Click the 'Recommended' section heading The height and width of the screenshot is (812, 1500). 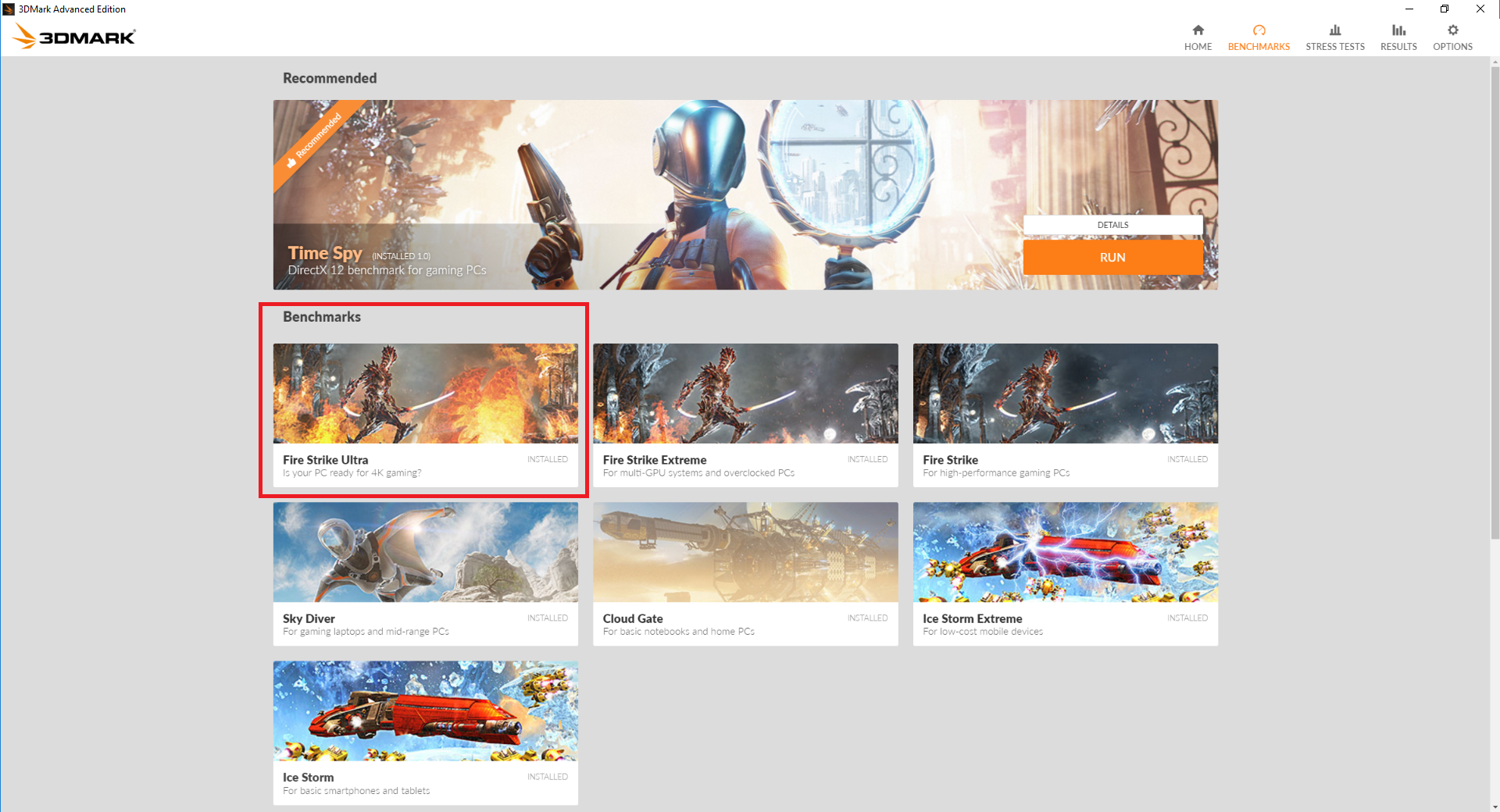coord(330,78)
